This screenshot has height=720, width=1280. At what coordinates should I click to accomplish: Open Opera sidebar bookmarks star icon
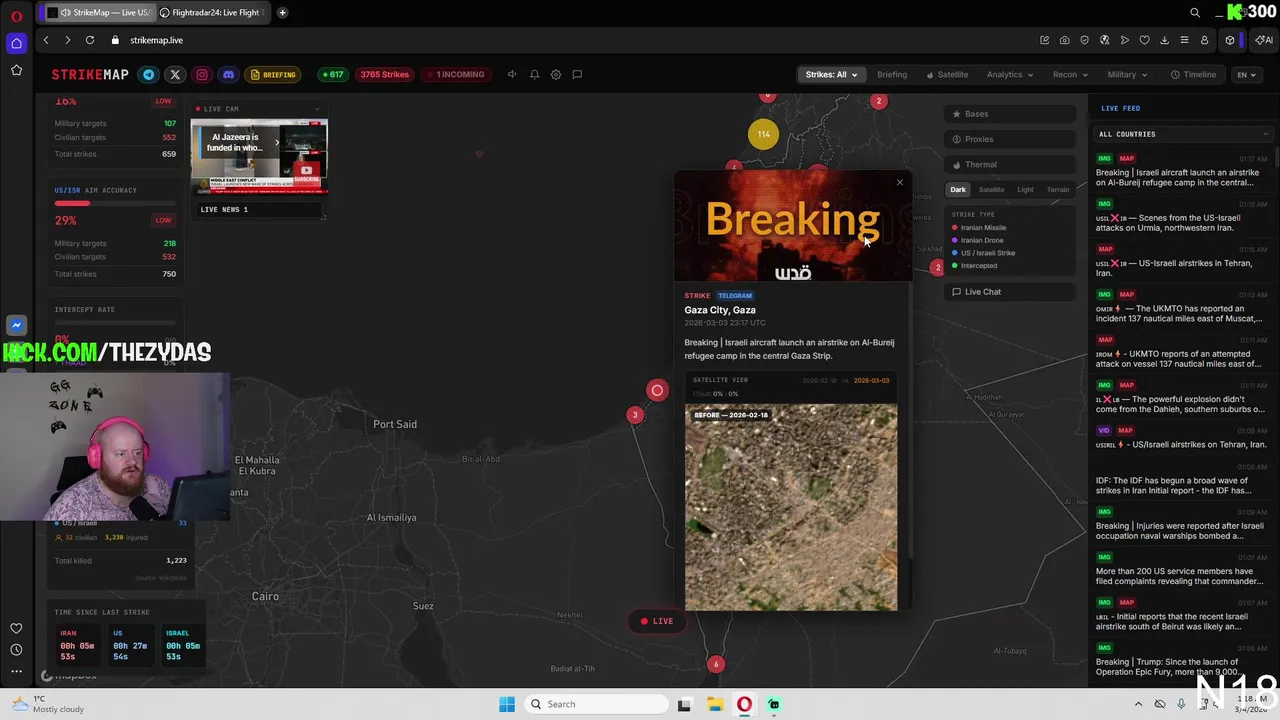coord(16,70)
